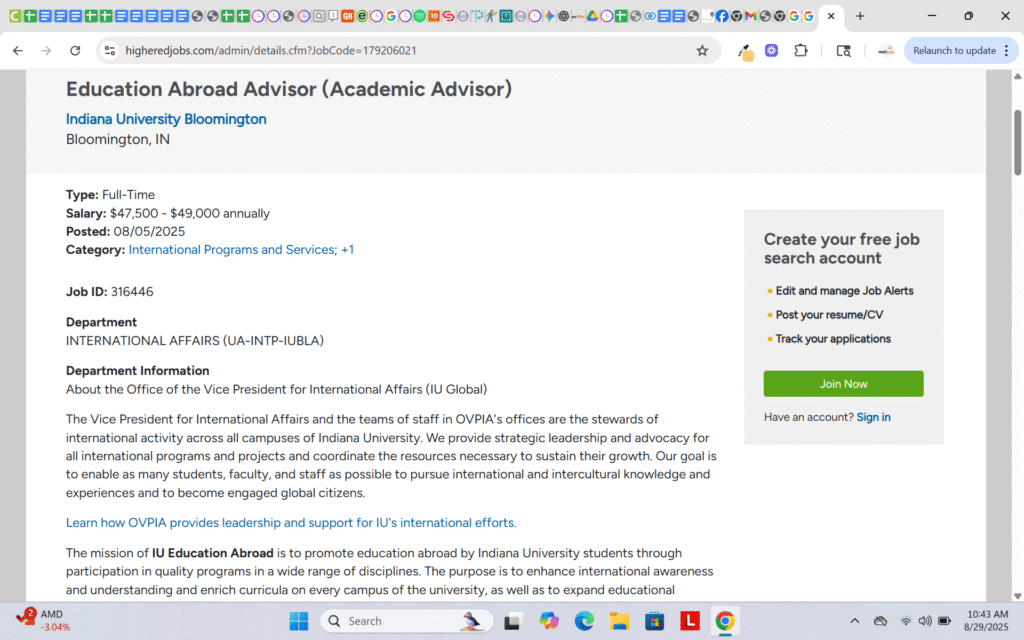Switch to the Google Drive tab
This screenshot has width=1024, height=640.
coord(592,16)
